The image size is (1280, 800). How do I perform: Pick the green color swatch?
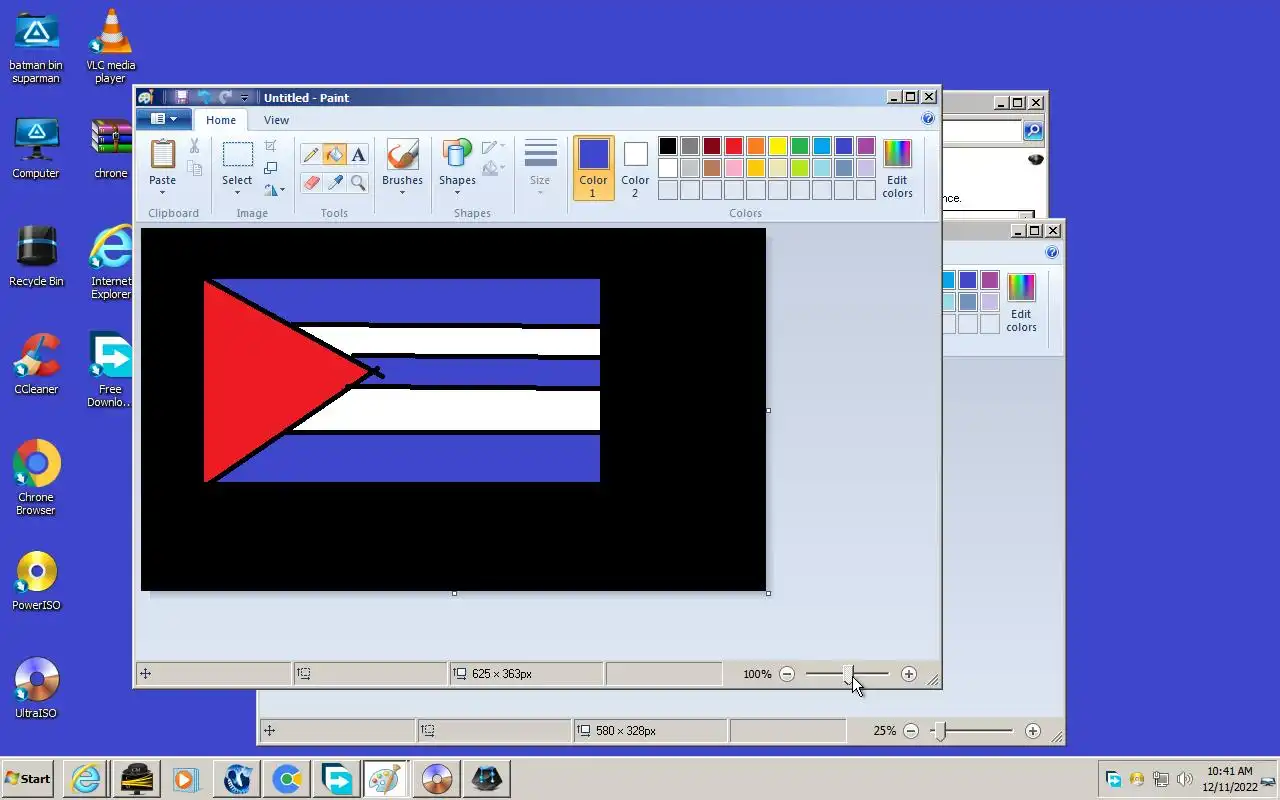[x=800, y=146]
